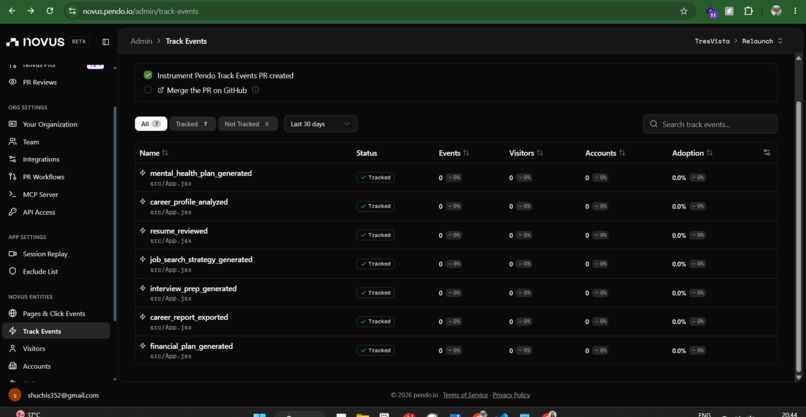The width and height of the screenshot is (806, 417).
Task: Open the mental_health_plan_generated event
Action: pos(200,173)
